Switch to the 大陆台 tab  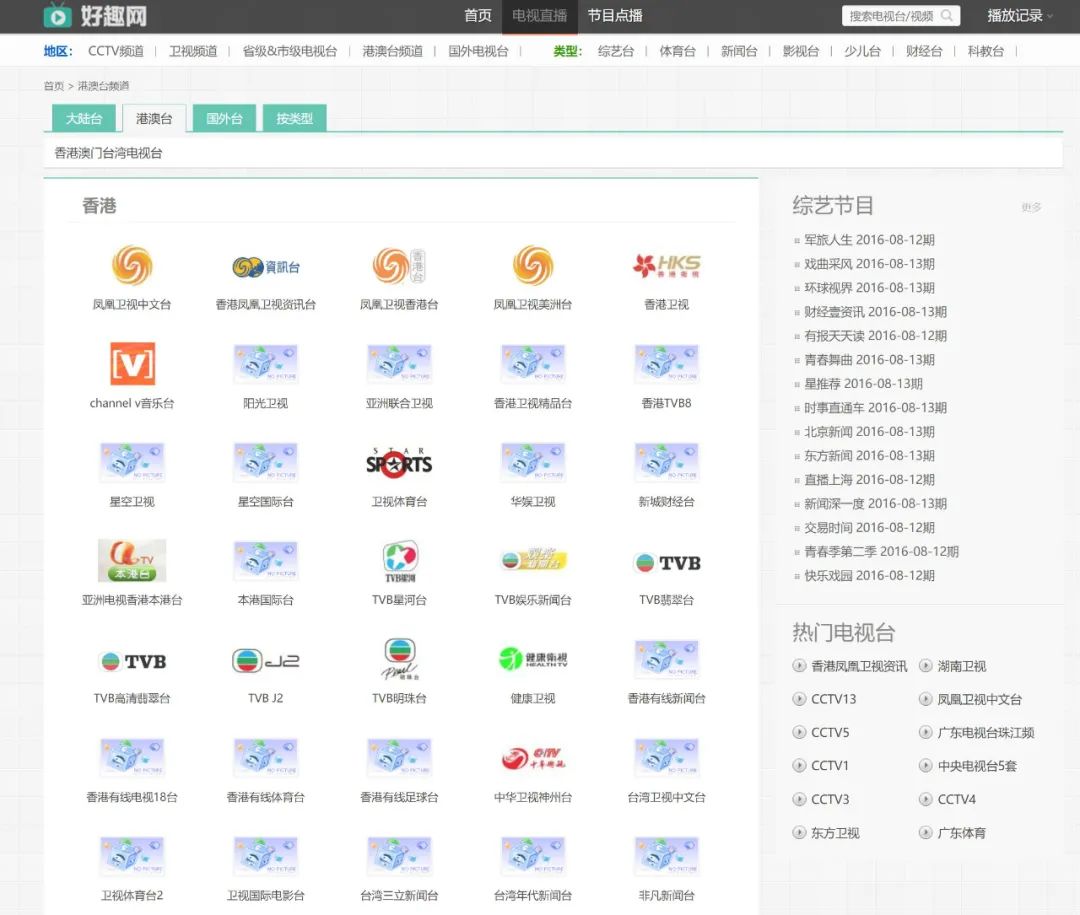coord(84,119)
